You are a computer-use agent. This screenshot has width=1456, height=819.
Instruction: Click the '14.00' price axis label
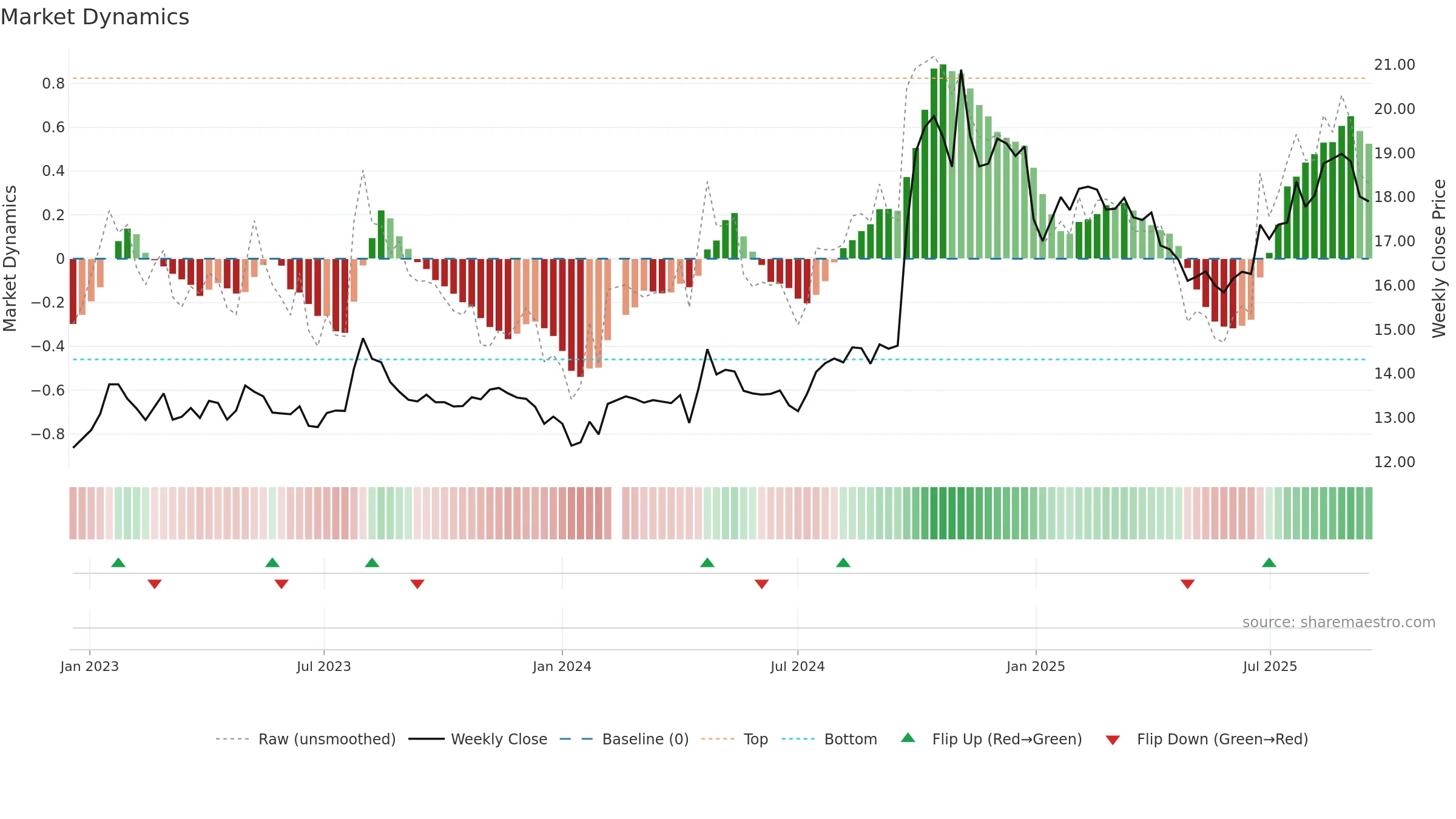click(1395, 374)
